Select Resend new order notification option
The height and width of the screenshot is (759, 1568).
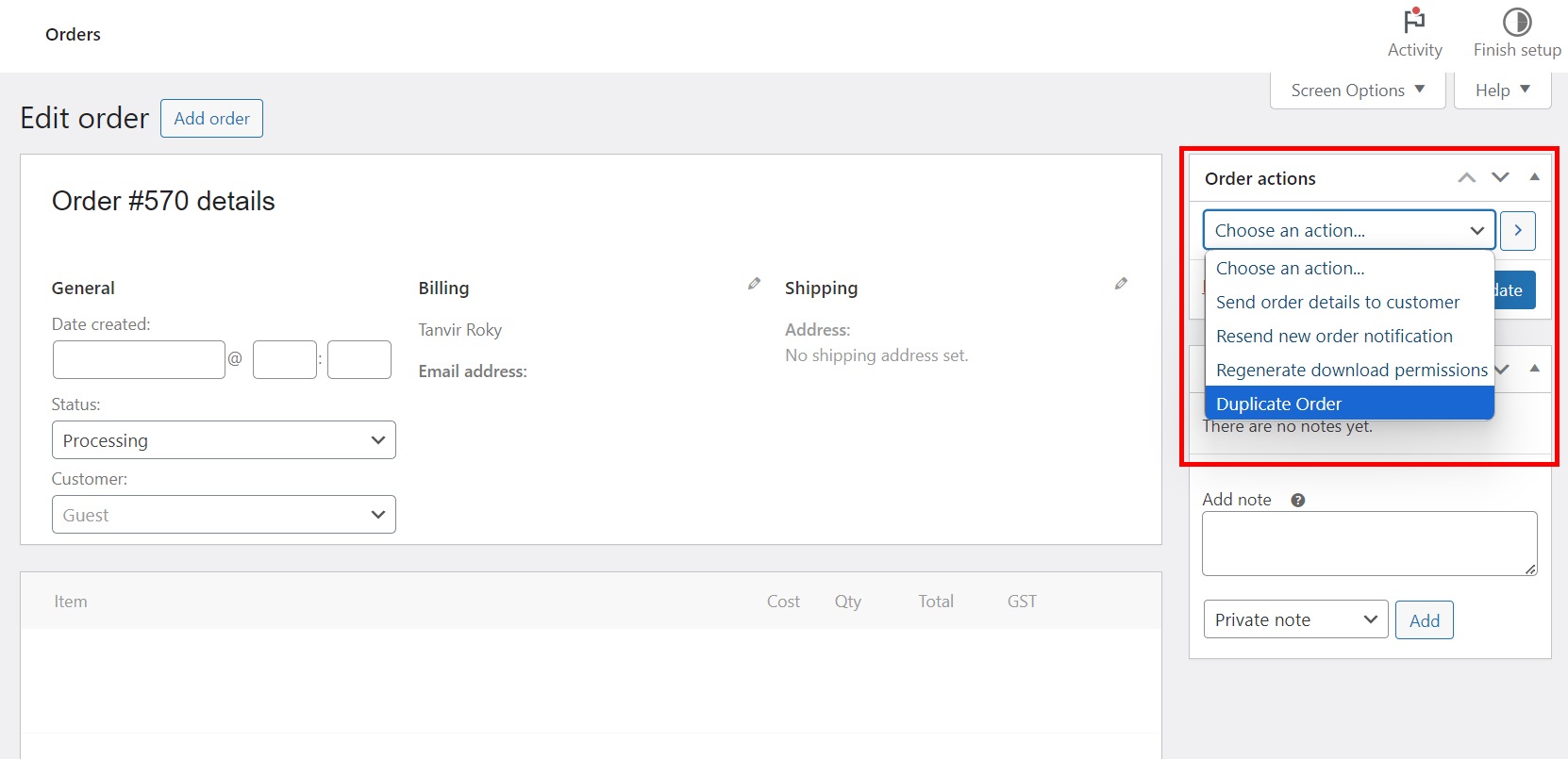(1333, 337)
